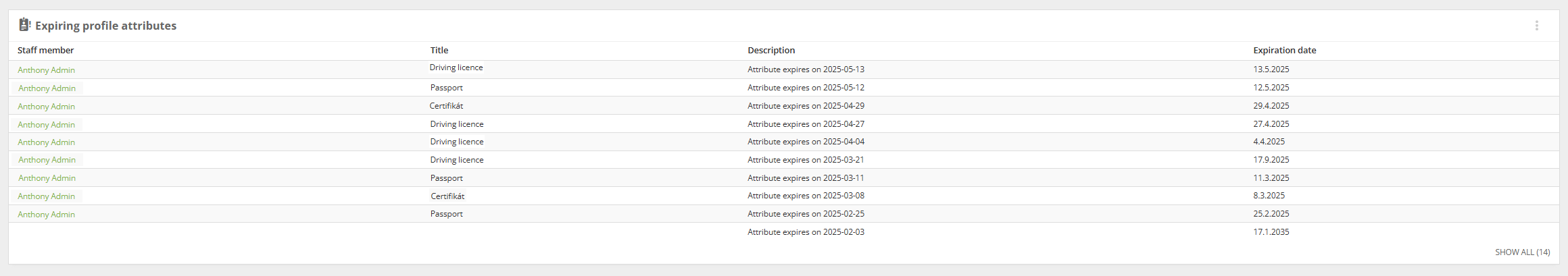
Task: Open Anthony Admin in the 12.5.2025 Passport row
Action: [47, 88]
